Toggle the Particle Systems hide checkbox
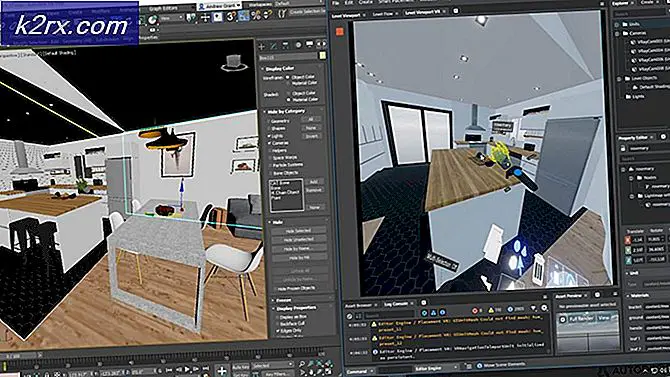The width and height of the screenshot is (670, 377). tap(269, 165)
